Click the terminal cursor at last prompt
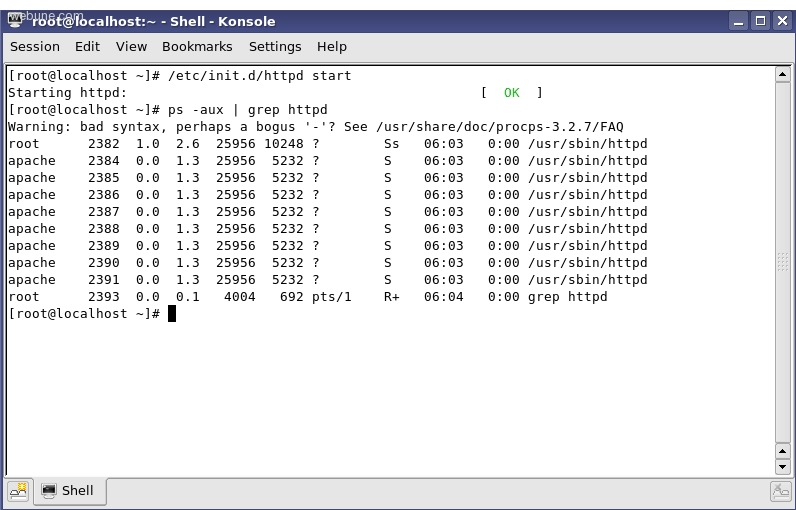Image resolution: width=796 pixels, height=510 pixels. 172,314
